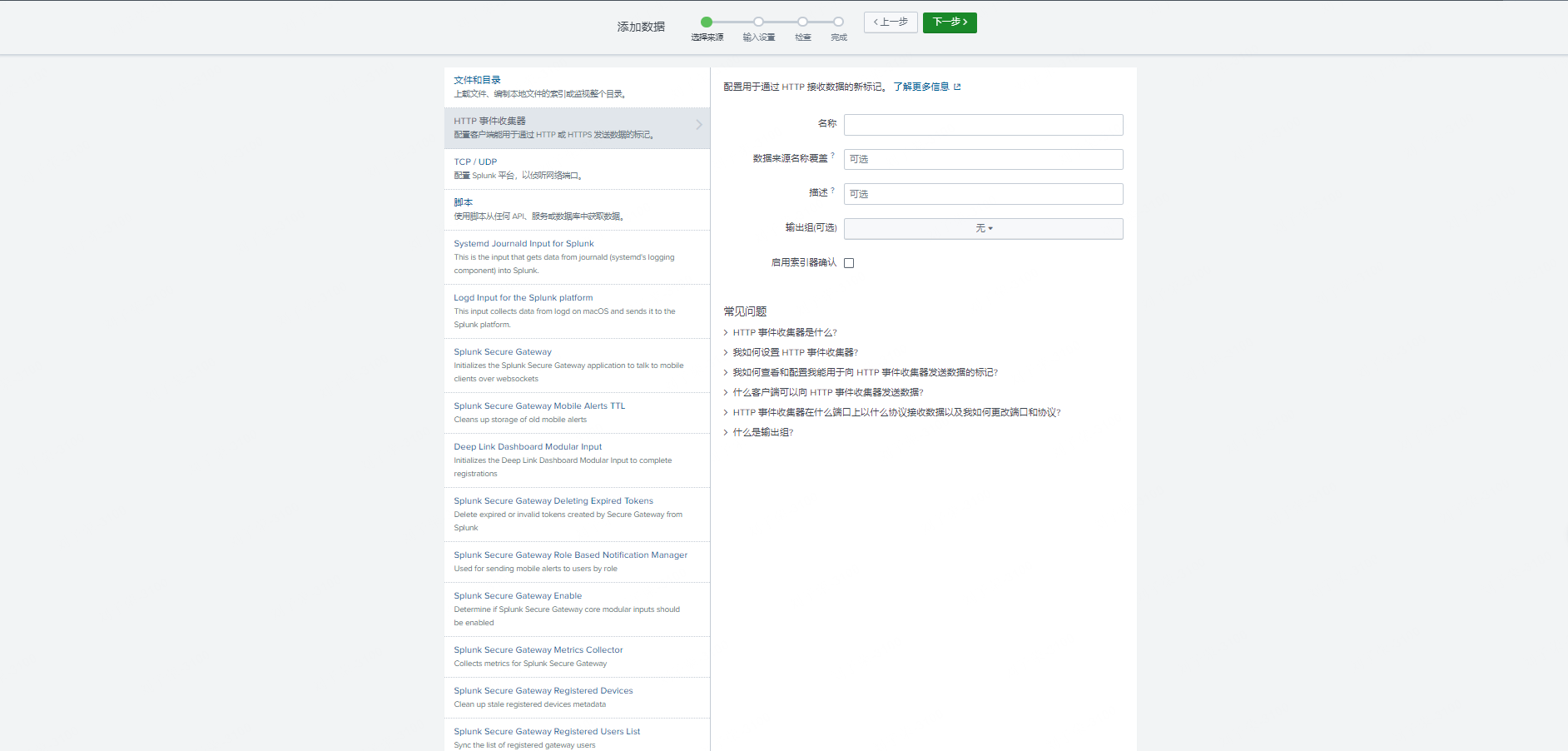Enable the 启用索引器确认 checkbox
This screenshot has width=1568, height=751.
click(849, 263)
